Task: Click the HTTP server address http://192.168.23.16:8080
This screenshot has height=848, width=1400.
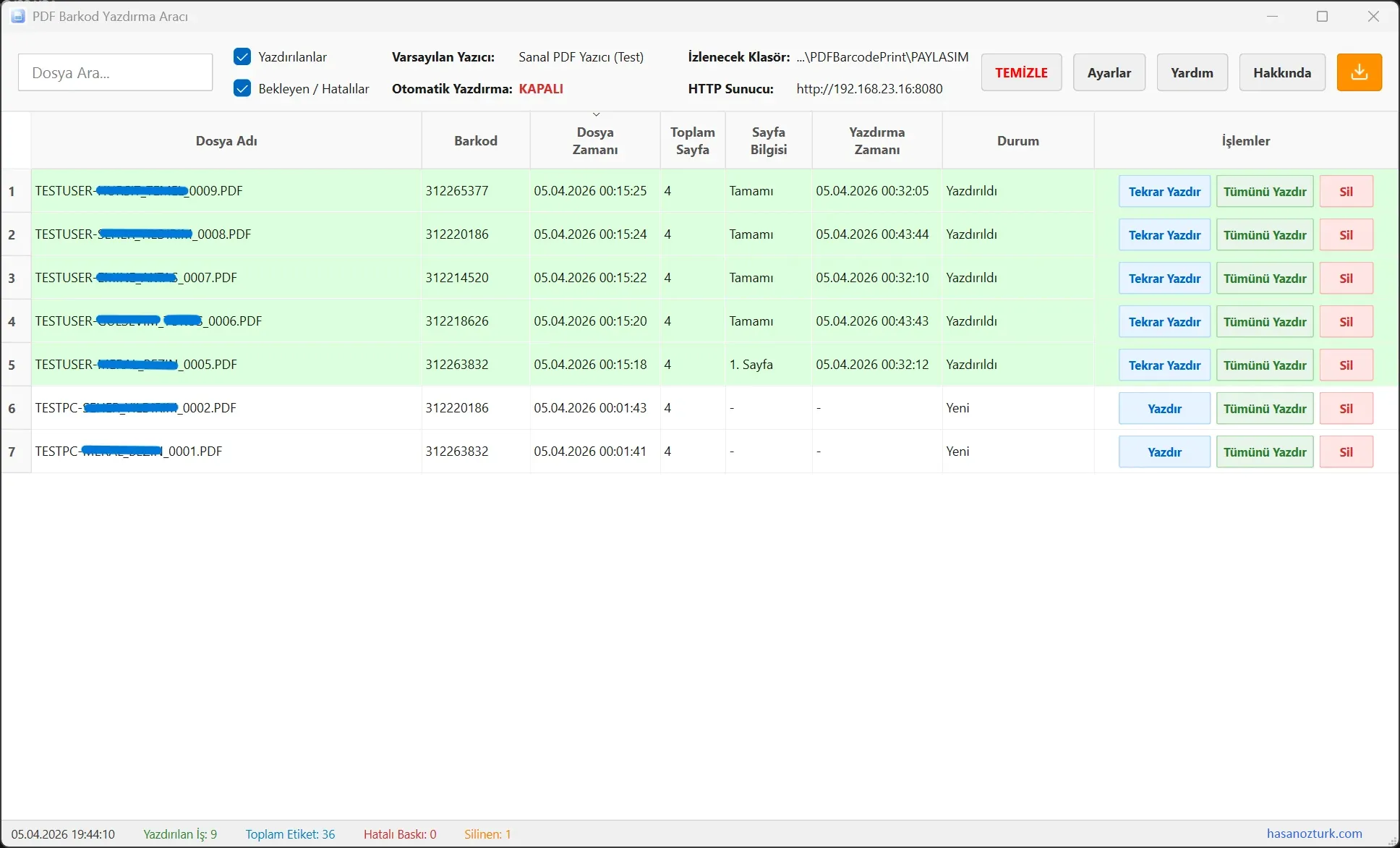Action: [869, 88]
